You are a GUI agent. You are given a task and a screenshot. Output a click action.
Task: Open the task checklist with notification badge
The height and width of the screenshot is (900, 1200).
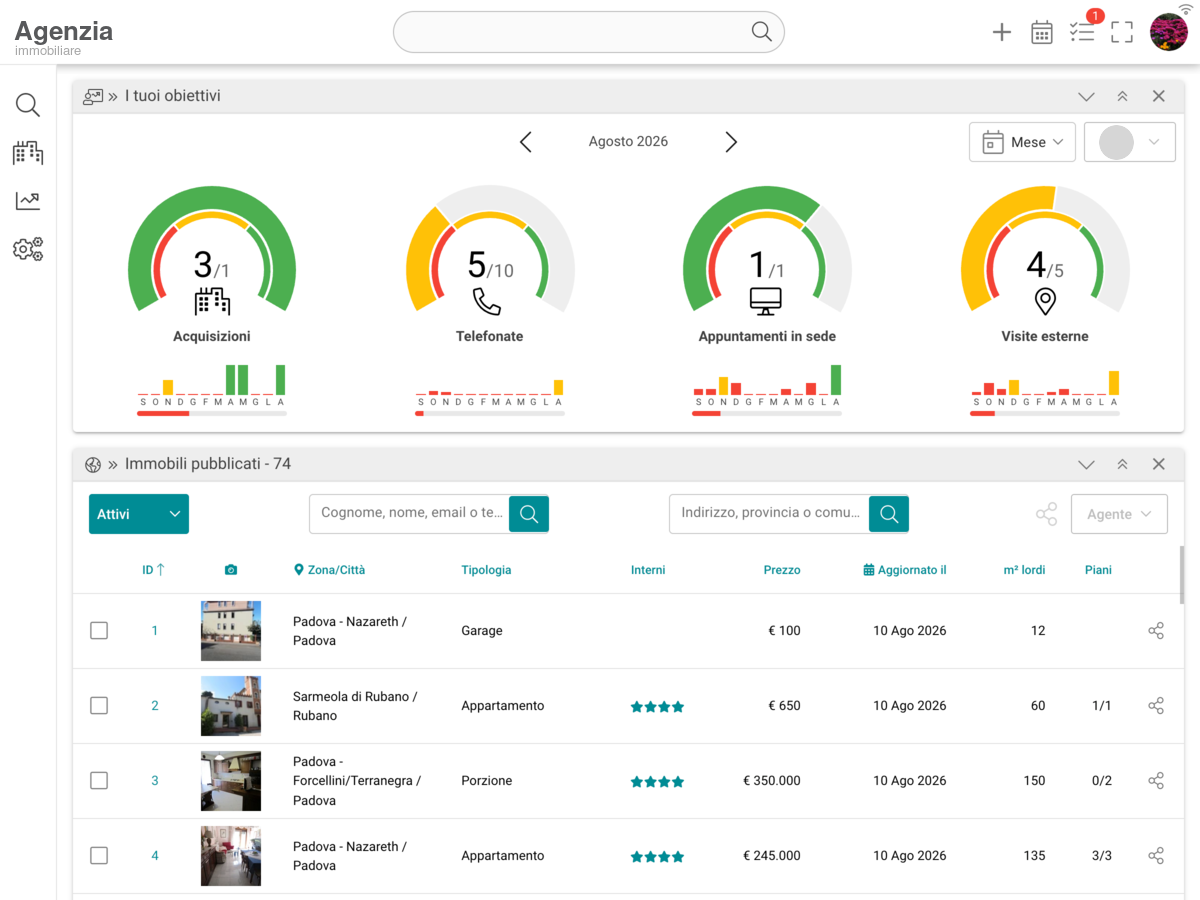click(1082, 32)
